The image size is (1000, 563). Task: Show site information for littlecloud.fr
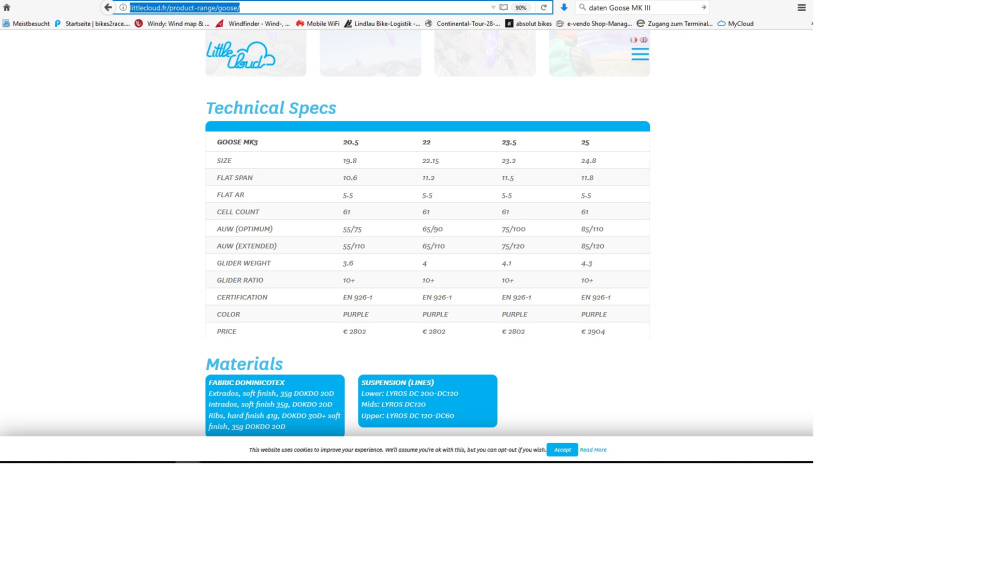123,8
